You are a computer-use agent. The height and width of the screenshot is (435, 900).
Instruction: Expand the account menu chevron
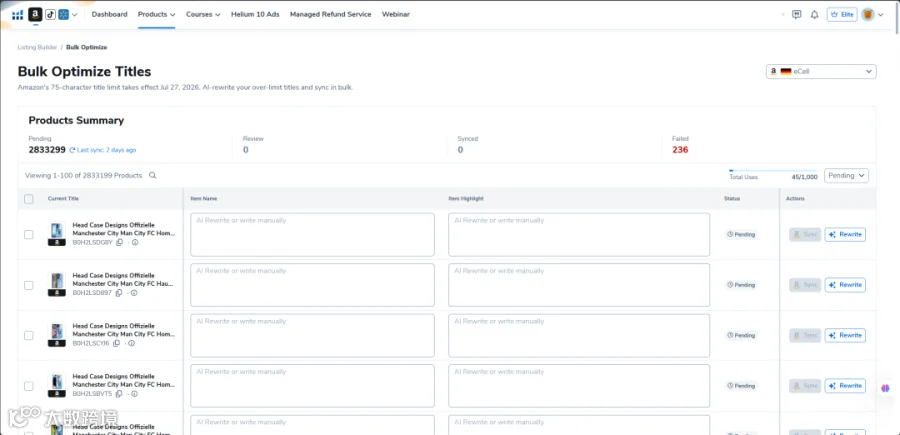point(880,15)
